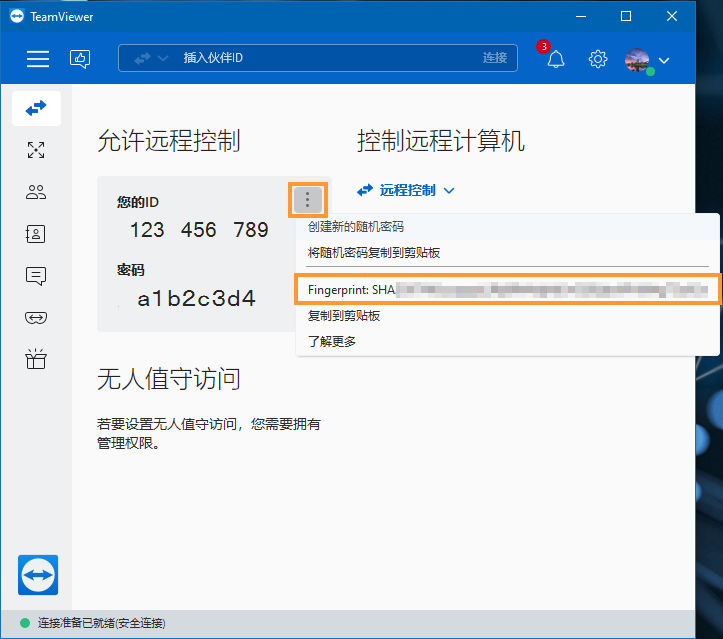723x639 pixels.
Task: Click the feedback thumbs-up icon
Action: tap(80, 59)
